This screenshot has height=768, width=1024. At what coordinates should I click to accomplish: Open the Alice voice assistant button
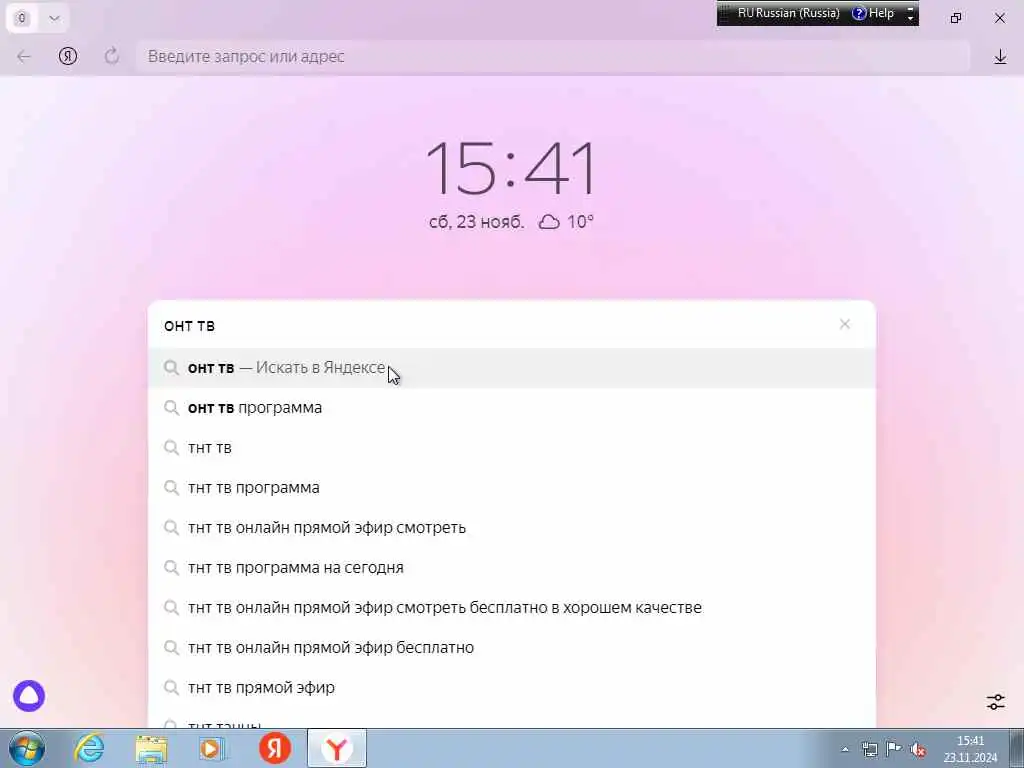point(29,696)
